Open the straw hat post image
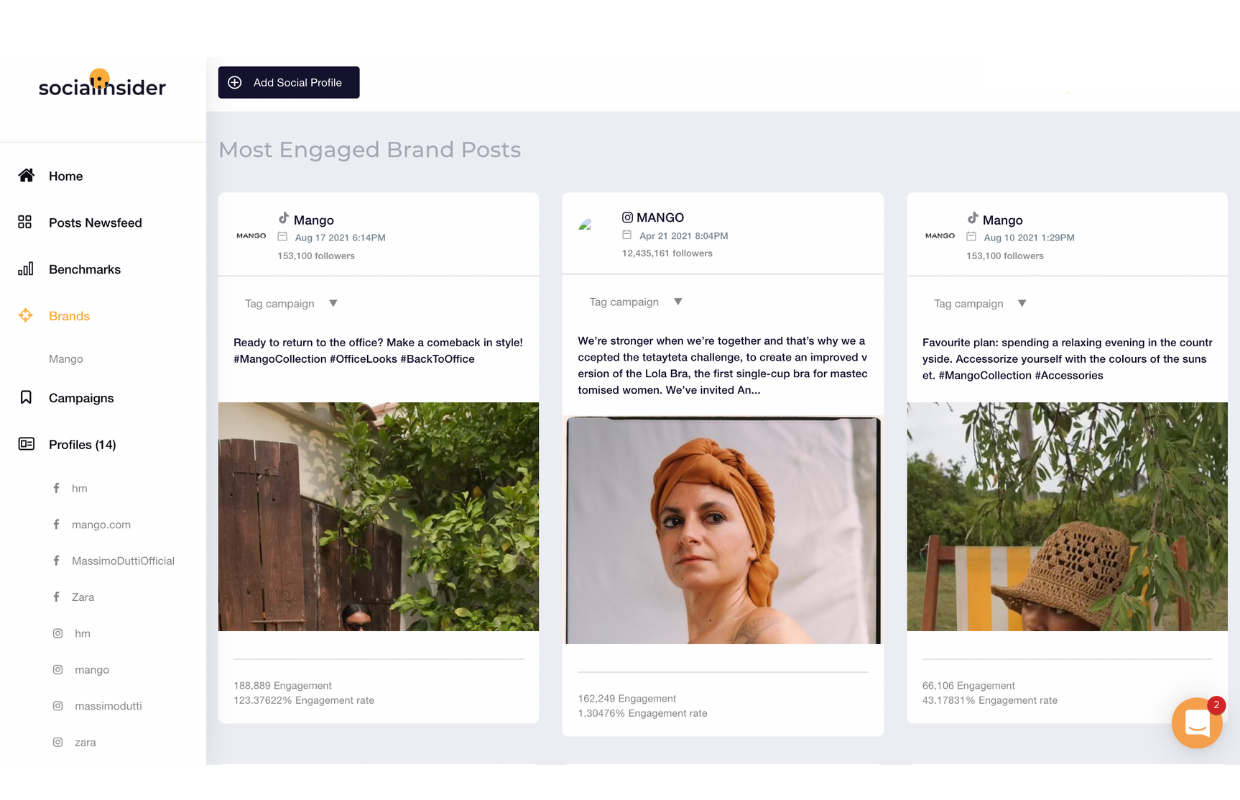1240x800 pixels. tap(1067, 516)
